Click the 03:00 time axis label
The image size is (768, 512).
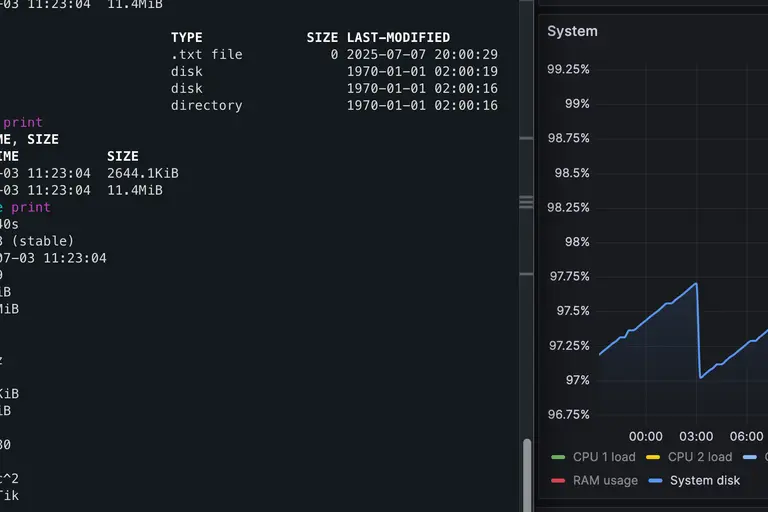tap(696, 436)
